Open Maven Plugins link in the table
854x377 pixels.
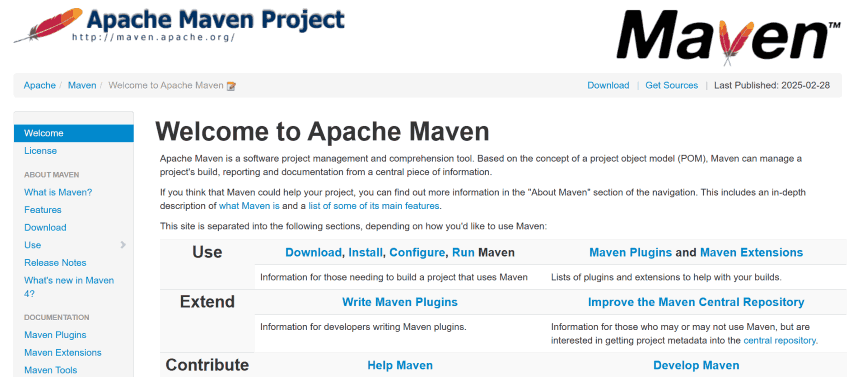(631, 253)
